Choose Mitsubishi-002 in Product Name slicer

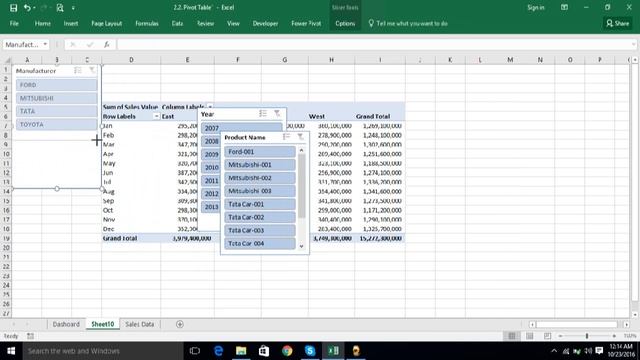tap(260, 178)
